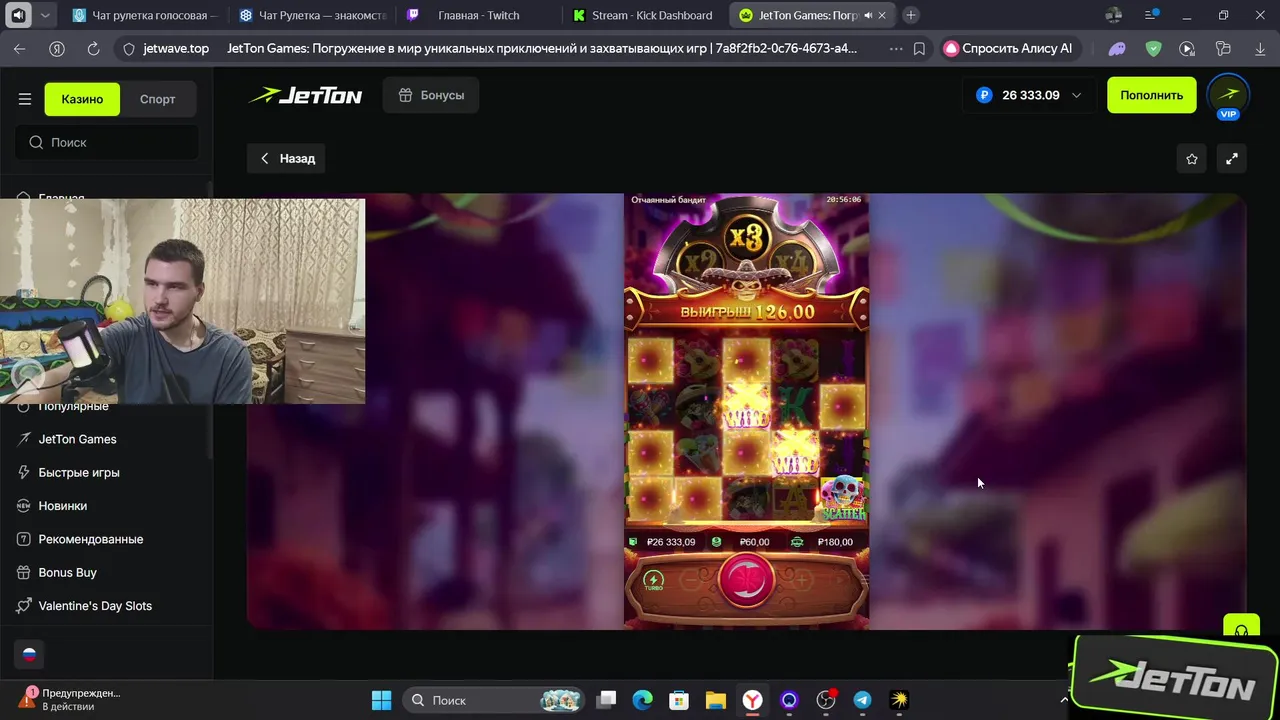Open autoplay play-arrow button in slot
The height and width of the screenshot is (720, 1280).
838,580
